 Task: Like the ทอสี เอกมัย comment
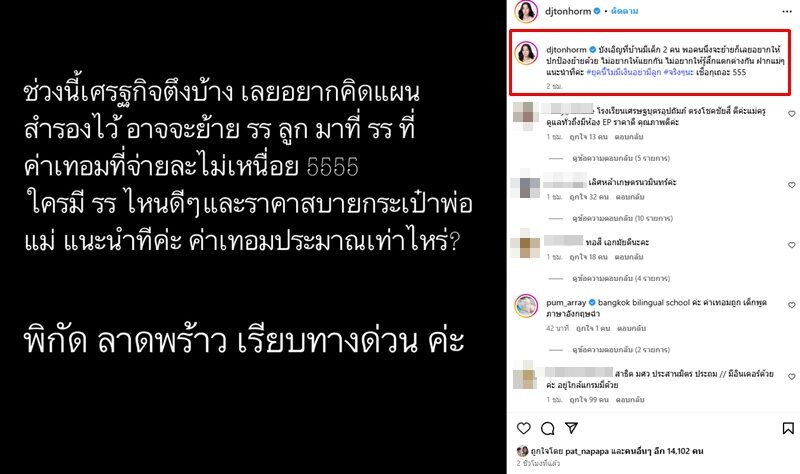791,245
